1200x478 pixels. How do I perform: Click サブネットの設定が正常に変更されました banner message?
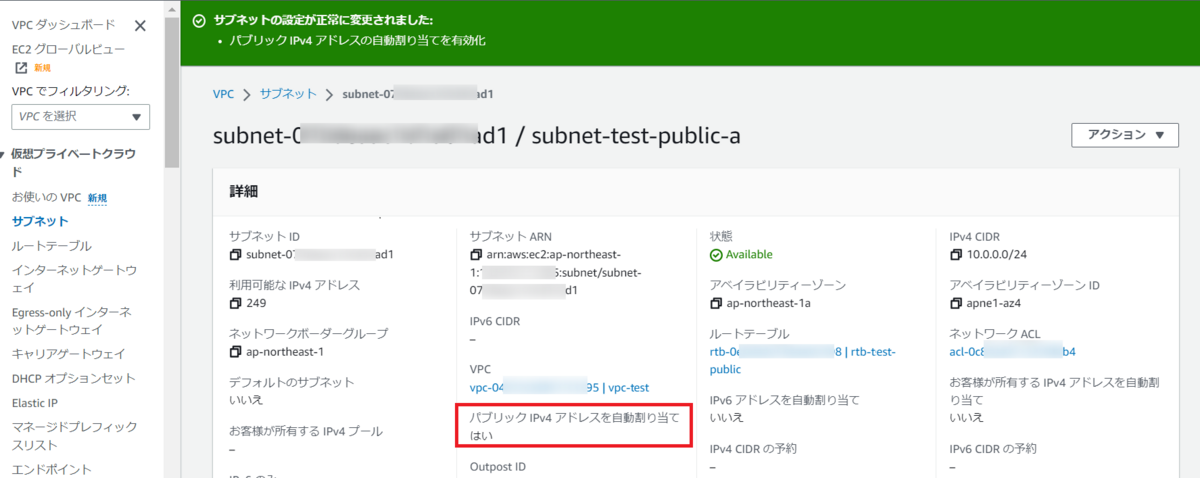[x=323, y=20]
